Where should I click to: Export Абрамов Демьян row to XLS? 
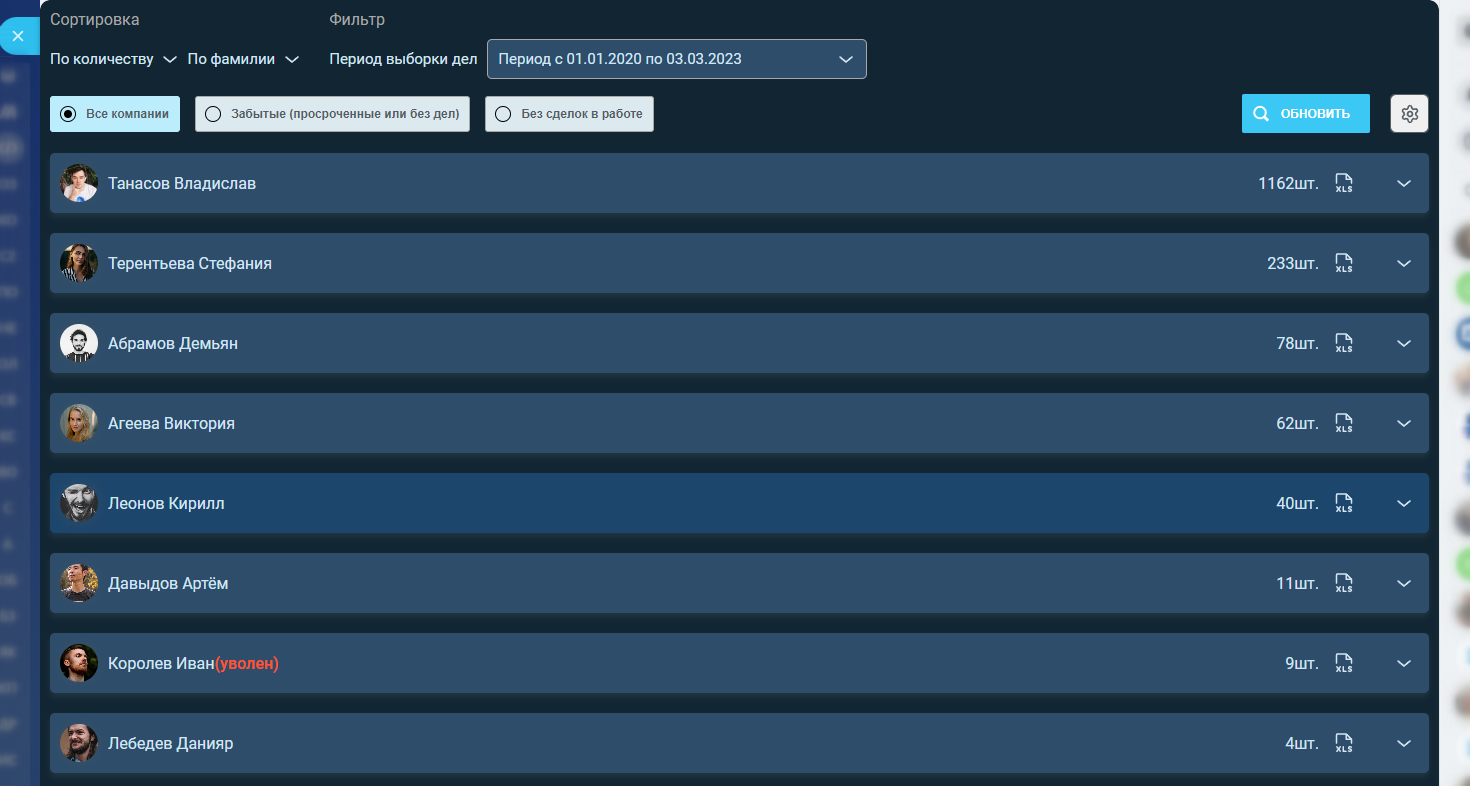click(x=1344, y=343)
